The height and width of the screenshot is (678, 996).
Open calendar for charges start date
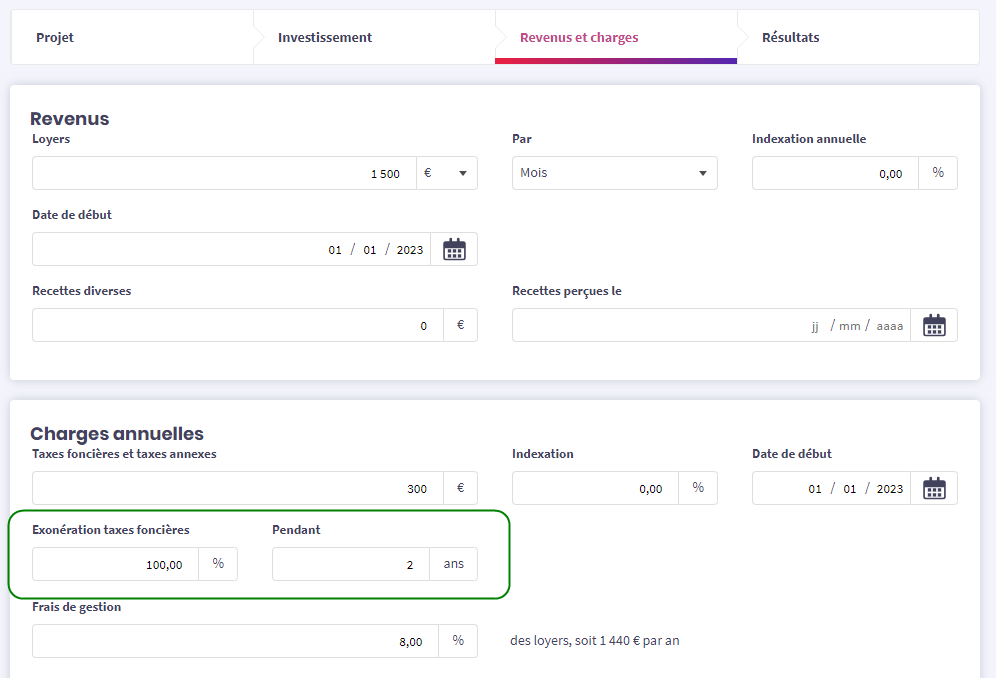934,488
